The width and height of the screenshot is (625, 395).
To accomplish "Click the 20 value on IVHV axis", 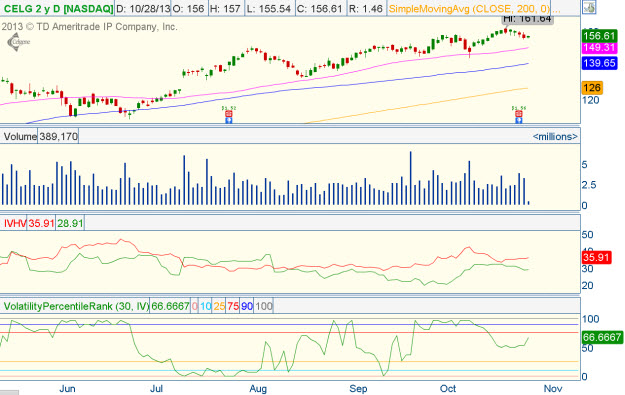I will point(588,285).
